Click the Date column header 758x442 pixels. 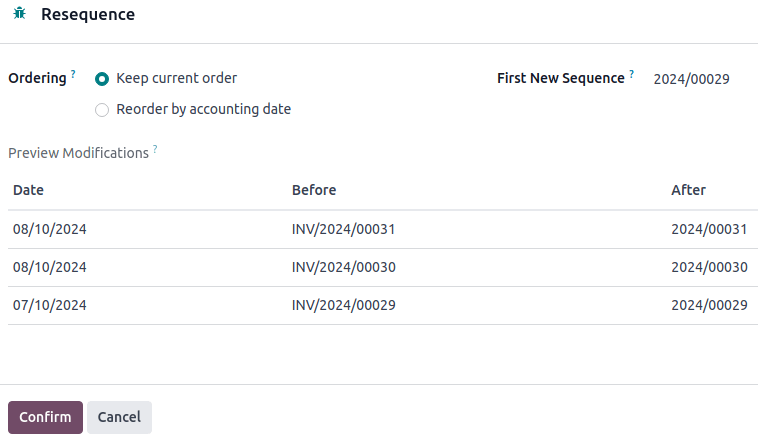29,190
